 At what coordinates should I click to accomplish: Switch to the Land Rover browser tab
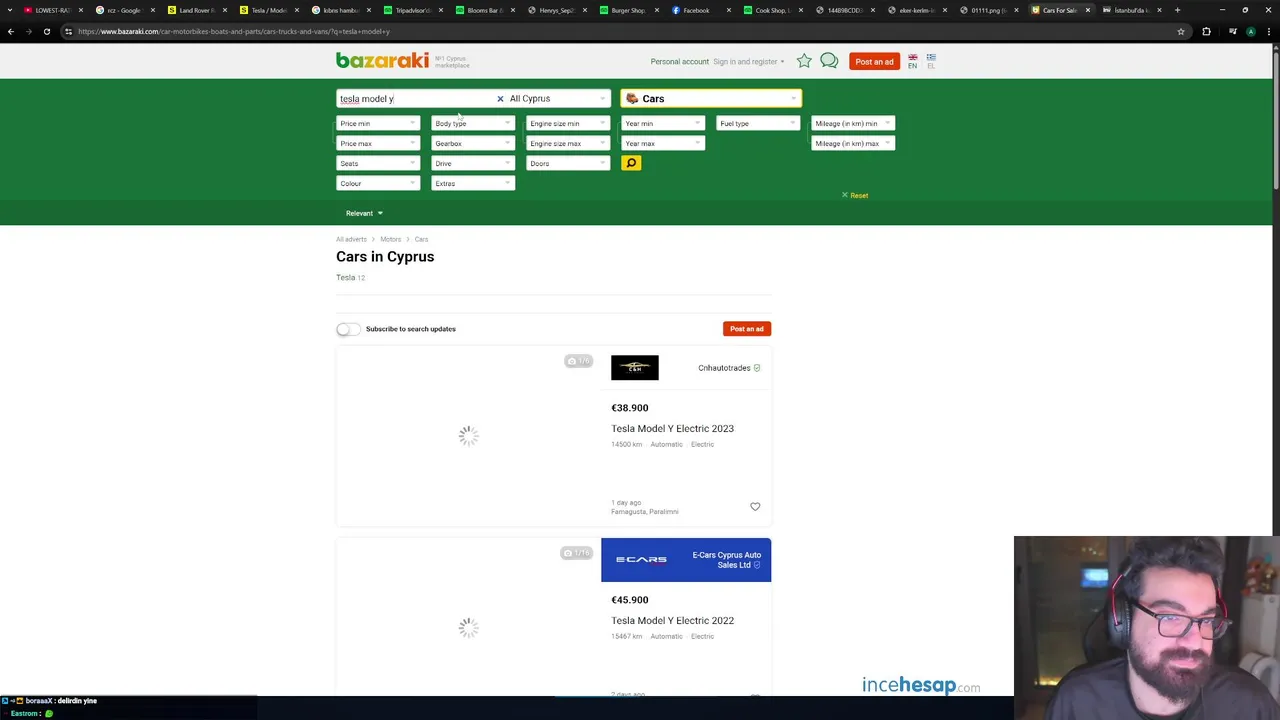point(197,10)
